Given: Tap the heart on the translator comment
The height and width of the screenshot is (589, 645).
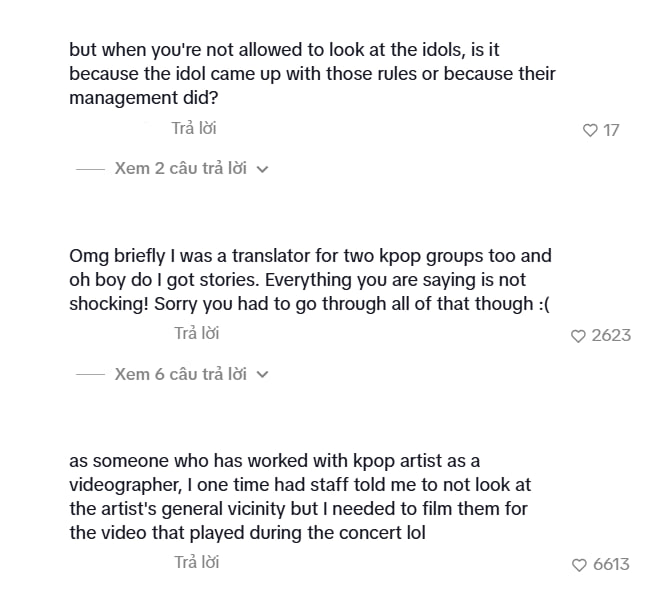Looking at the screenshot, I should (x=578, y=336).
